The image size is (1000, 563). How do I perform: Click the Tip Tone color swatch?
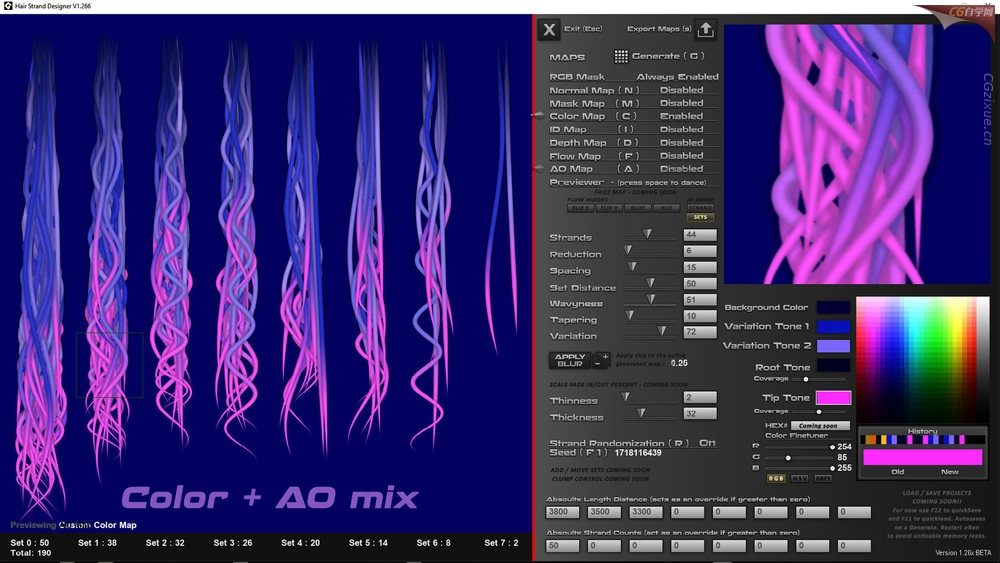(833, 398)
